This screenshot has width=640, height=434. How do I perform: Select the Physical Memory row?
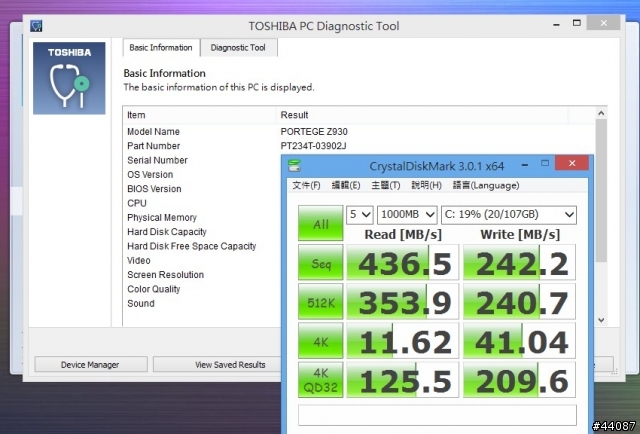202,217
